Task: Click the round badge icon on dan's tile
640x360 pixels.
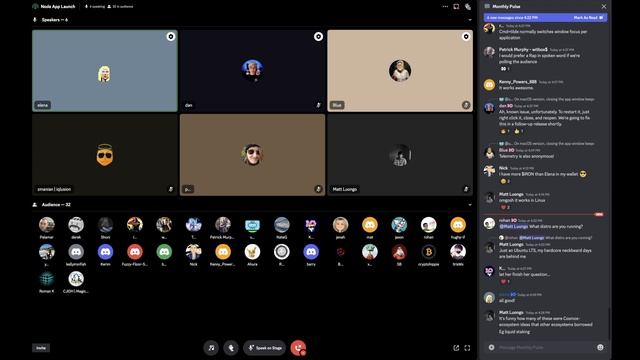Action: [318, 37]
